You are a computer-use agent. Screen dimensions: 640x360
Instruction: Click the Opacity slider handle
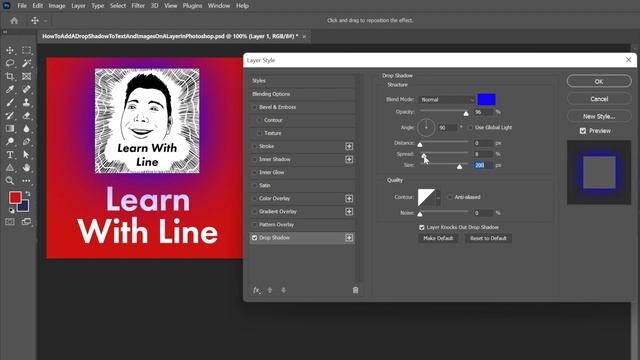(x=466, y=113)
